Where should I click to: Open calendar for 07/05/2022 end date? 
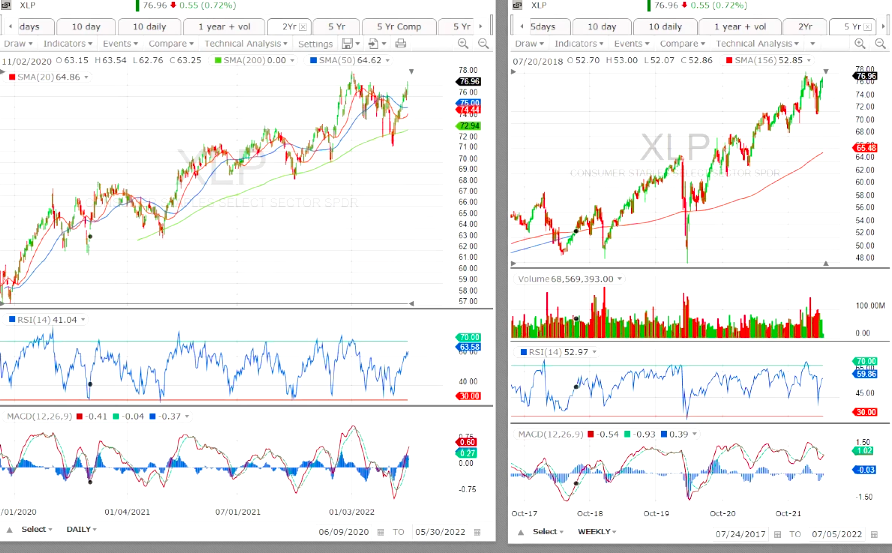[x=874, y=534]
